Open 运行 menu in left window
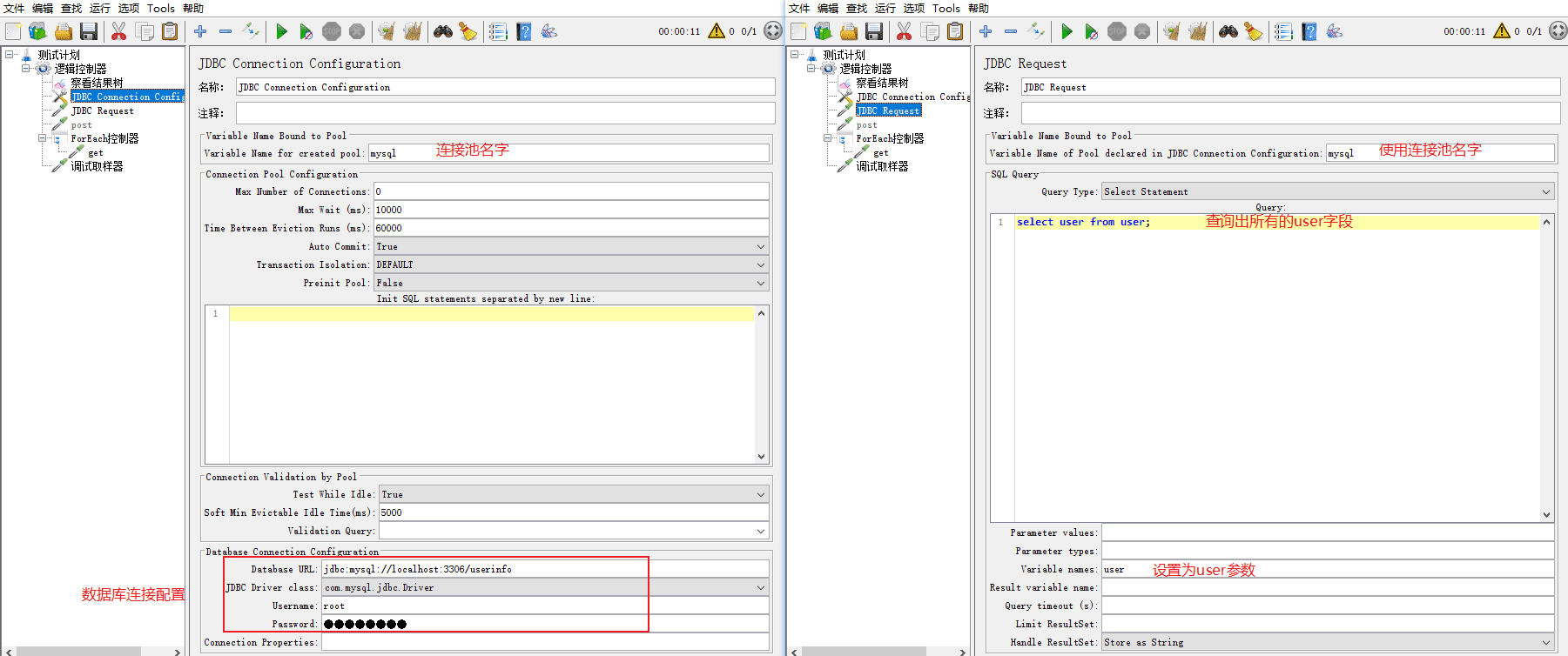This screenshot has height=656, width=1568. (100, 8)
